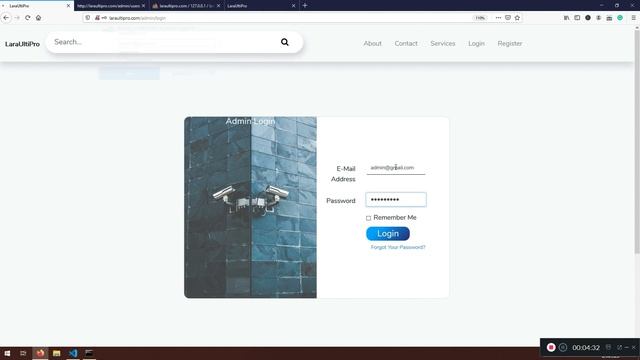Close the first LaraUltiPro tab
640x360 pixels.
[x=68, y=6]
